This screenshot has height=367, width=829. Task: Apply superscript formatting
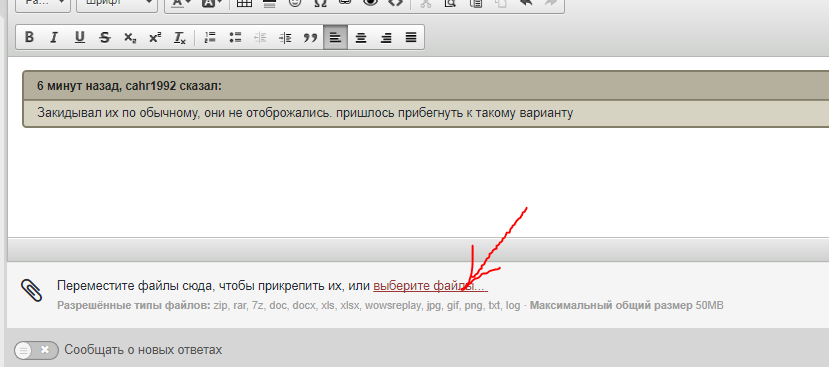[x=155, y=38]
